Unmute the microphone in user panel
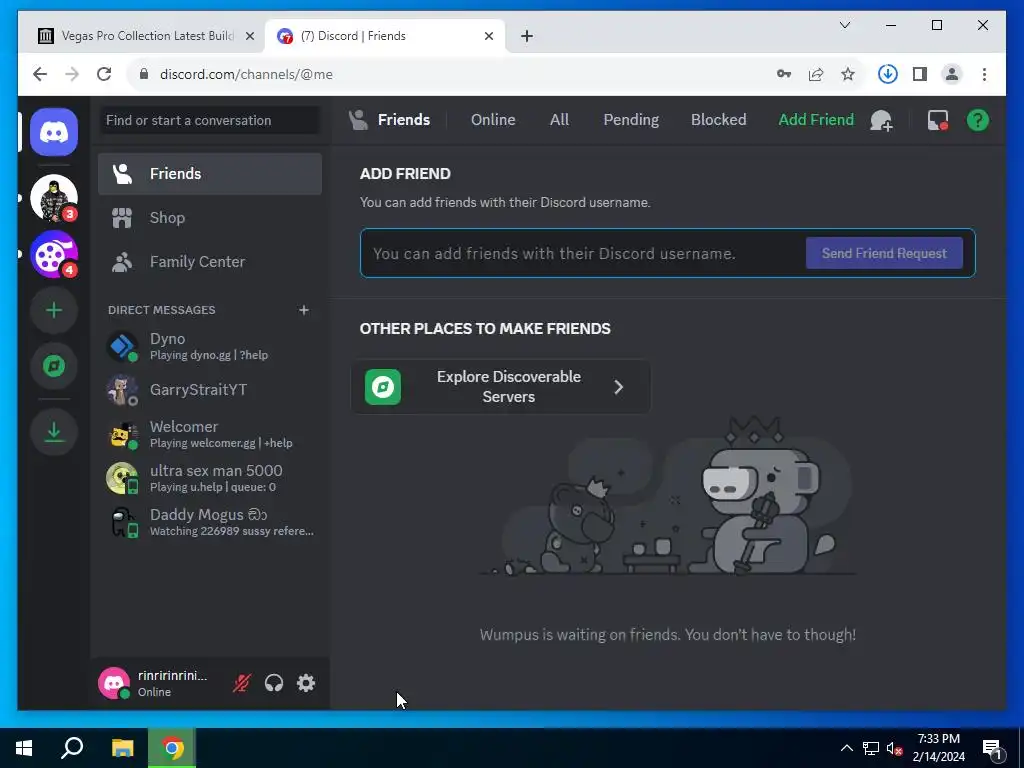 [242, 683]
